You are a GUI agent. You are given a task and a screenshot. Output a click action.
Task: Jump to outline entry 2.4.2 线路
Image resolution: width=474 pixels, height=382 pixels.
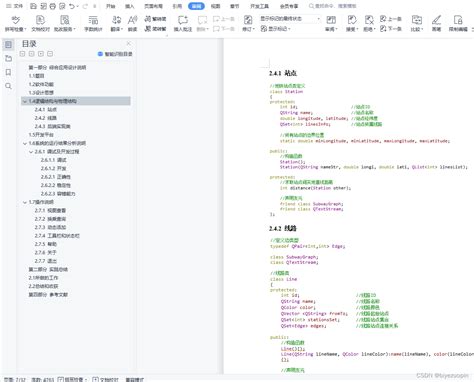tap(46, 118)
